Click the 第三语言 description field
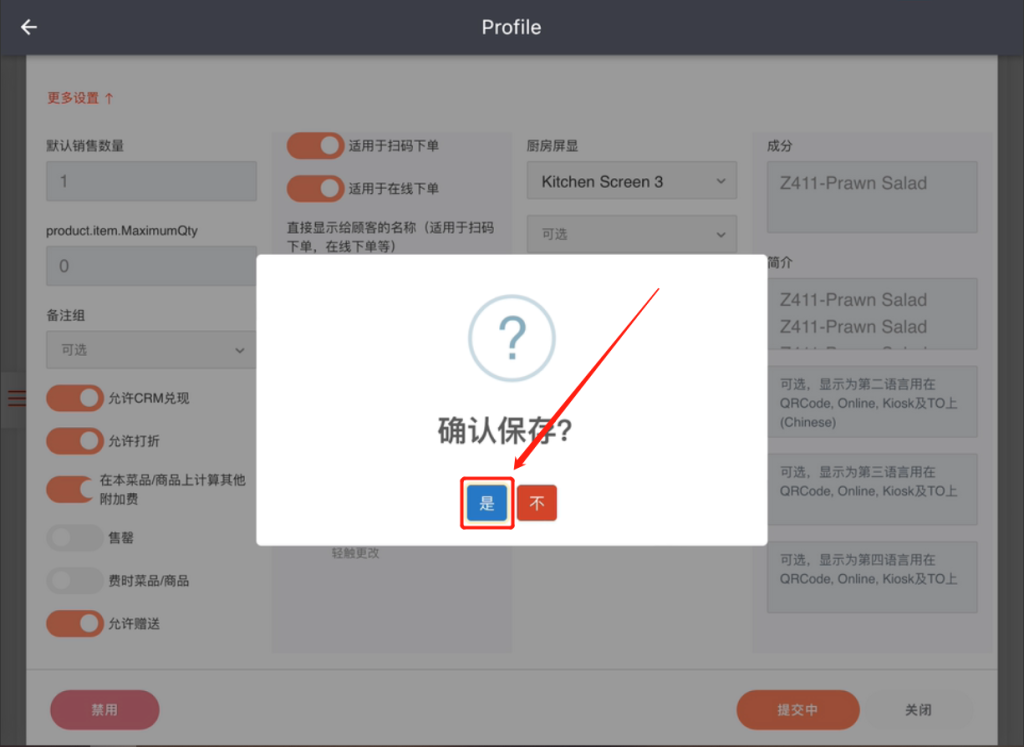 872,490
